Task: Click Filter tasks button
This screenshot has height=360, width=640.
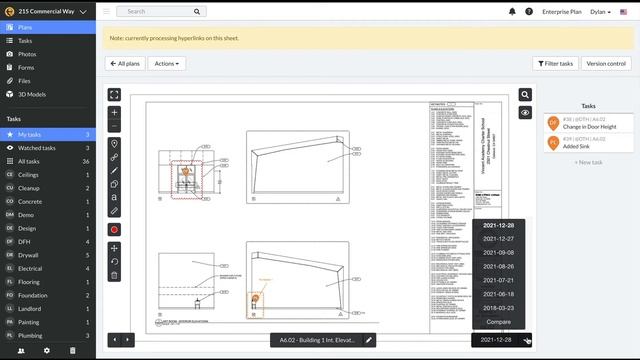Action: [x=555, y=64]
